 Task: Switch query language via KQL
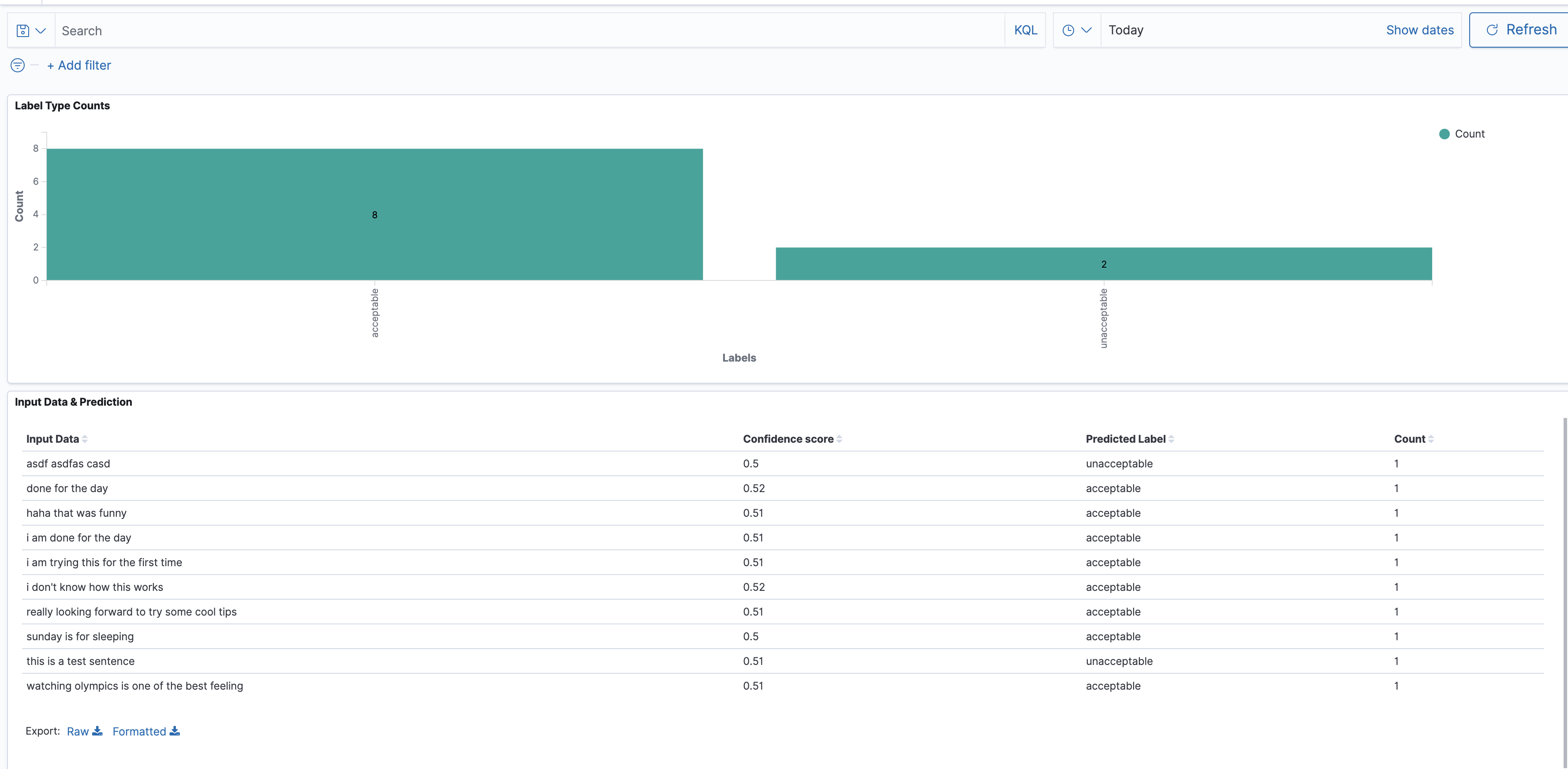tap(1025, 30)
